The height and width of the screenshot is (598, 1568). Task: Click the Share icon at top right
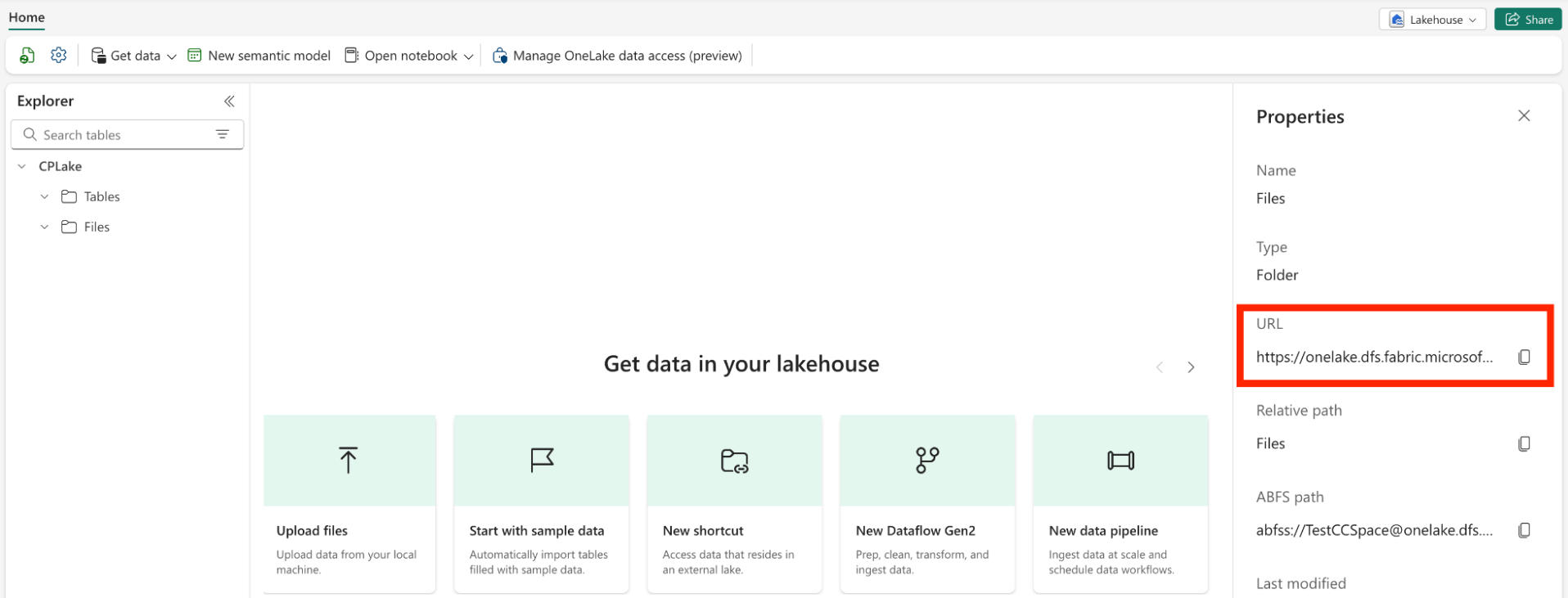(1512, 19)
